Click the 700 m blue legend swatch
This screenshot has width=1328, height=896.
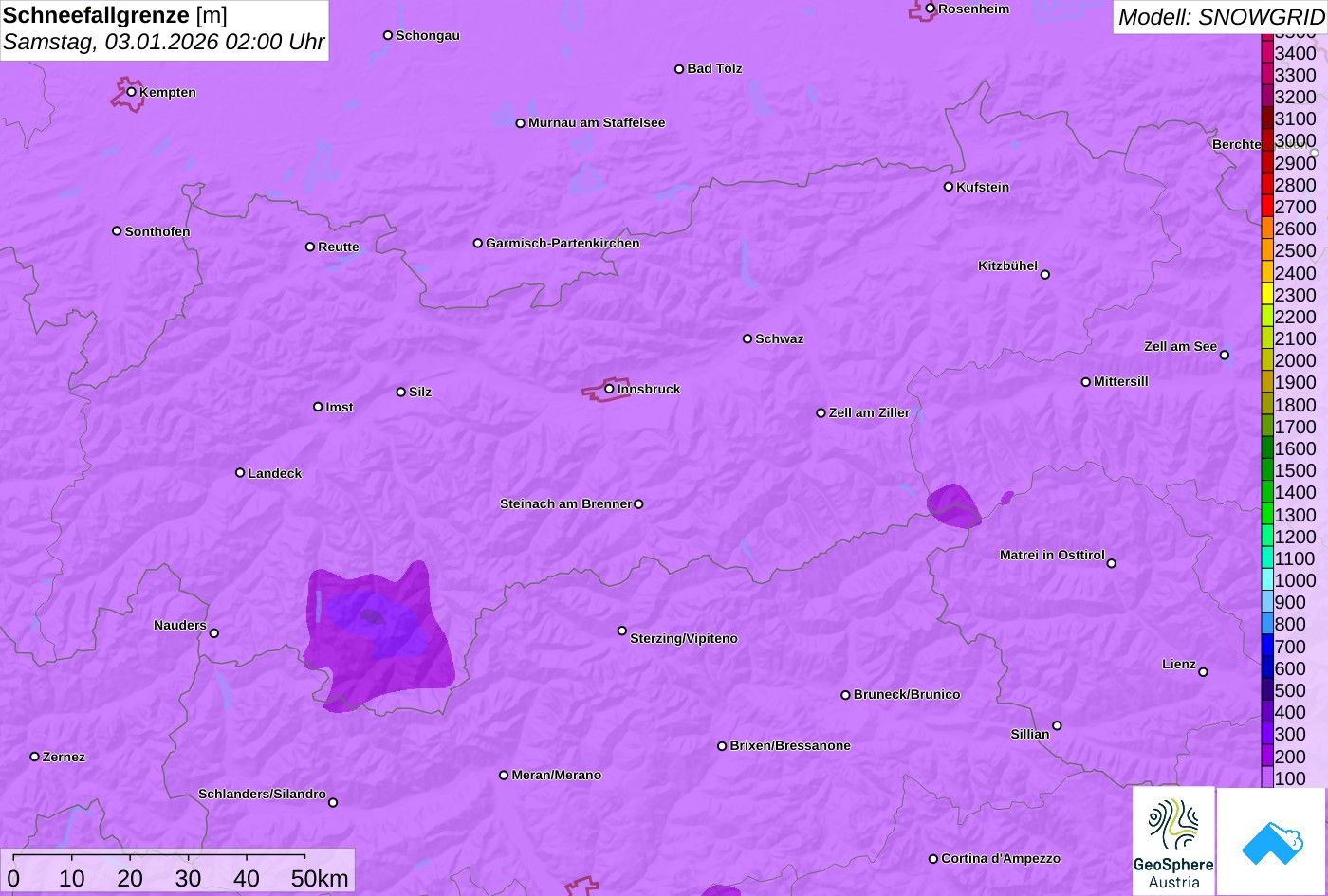(1267, 647)
